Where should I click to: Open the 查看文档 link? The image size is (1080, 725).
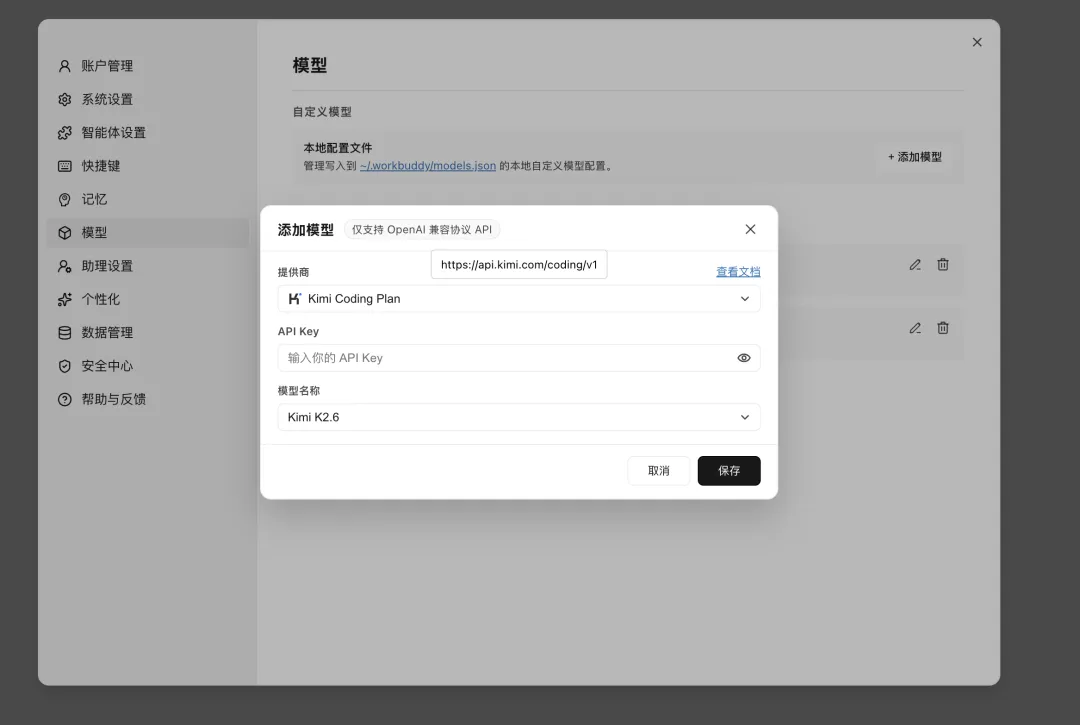point(738,272)
